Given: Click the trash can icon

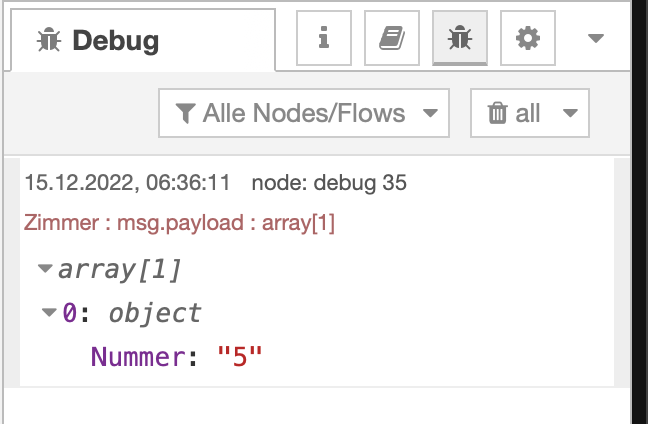Looking at the screenshot, I should pyautogui.click(x=497, y=113).
